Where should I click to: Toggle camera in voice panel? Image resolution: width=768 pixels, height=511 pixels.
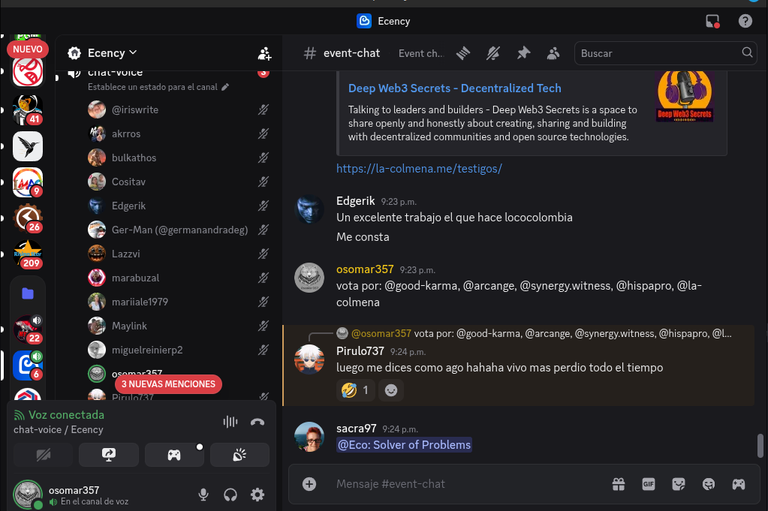(43, 455)
